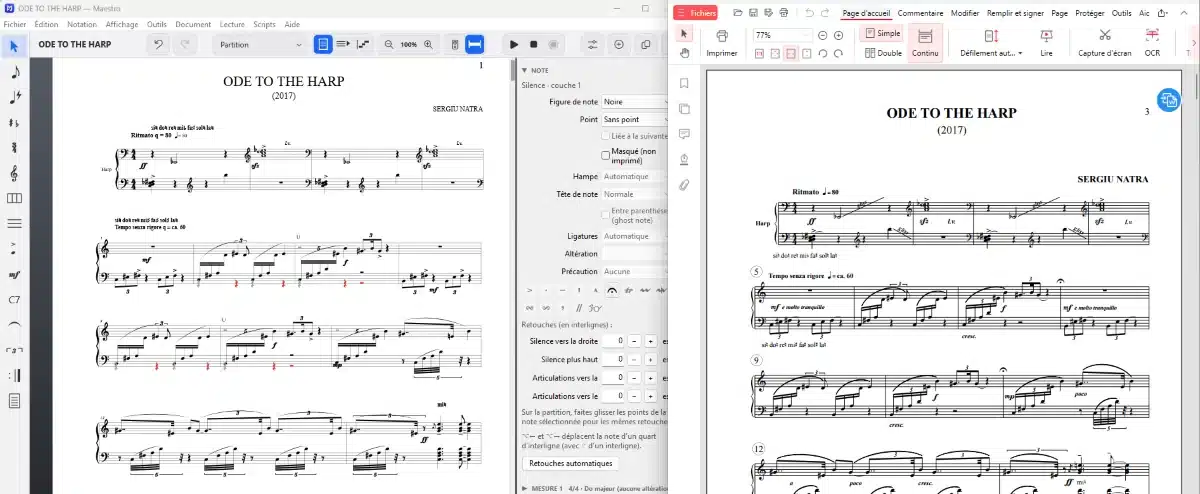Open the Fichiers menu in PDF viewer

click(696, 13)
